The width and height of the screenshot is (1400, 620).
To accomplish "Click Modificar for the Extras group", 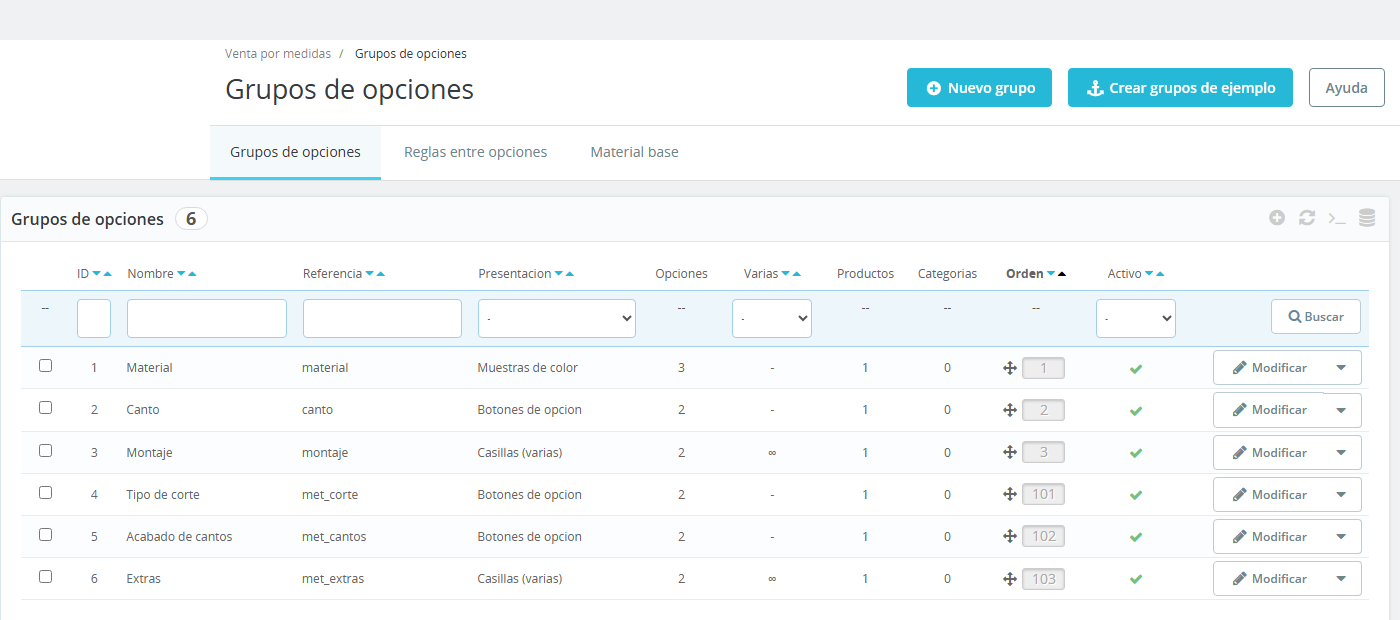I will coord(1268,578).
